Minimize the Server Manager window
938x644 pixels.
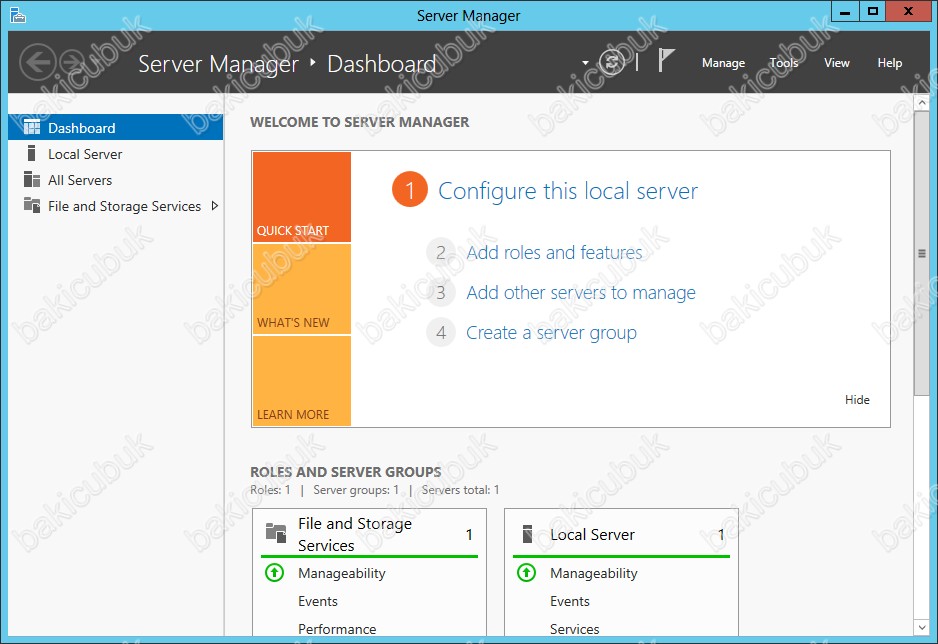tap(845, 11)
